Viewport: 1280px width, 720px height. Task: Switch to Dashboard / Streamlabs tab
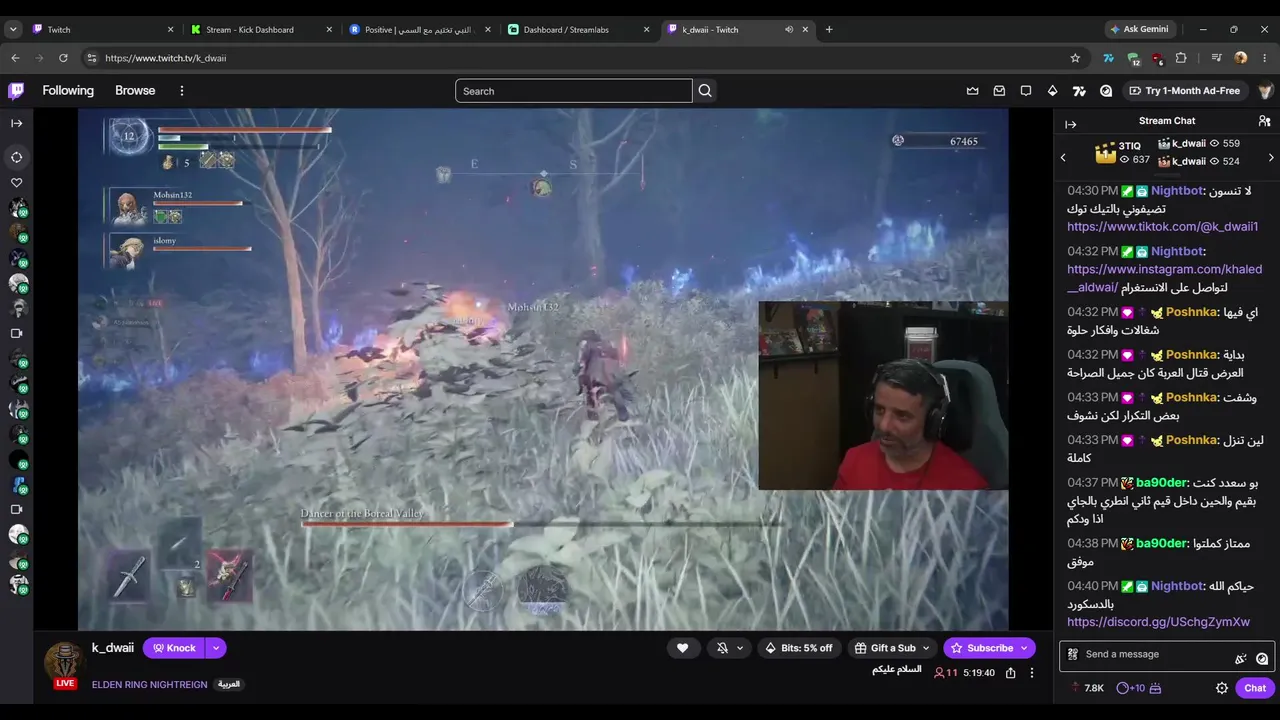point(578,30)
